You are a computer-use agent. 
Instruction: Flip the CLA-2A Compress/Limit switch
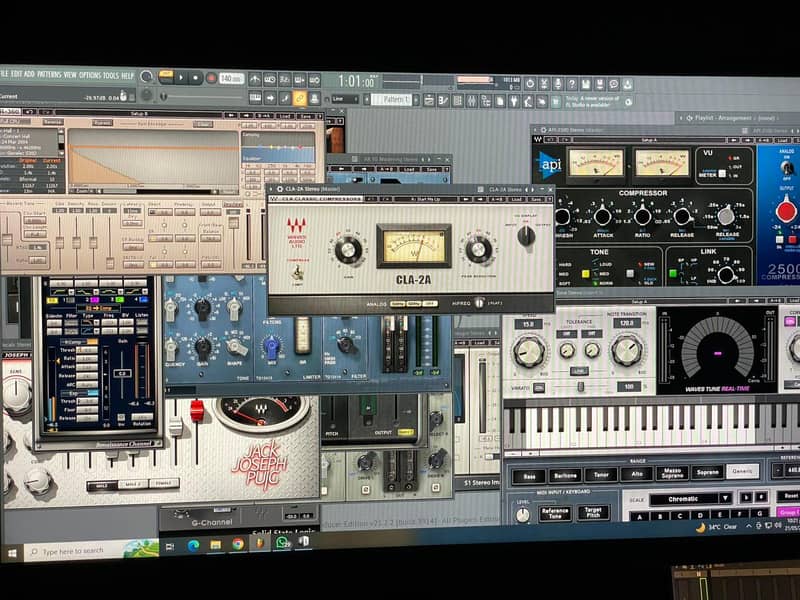click(x=296, y=273)
